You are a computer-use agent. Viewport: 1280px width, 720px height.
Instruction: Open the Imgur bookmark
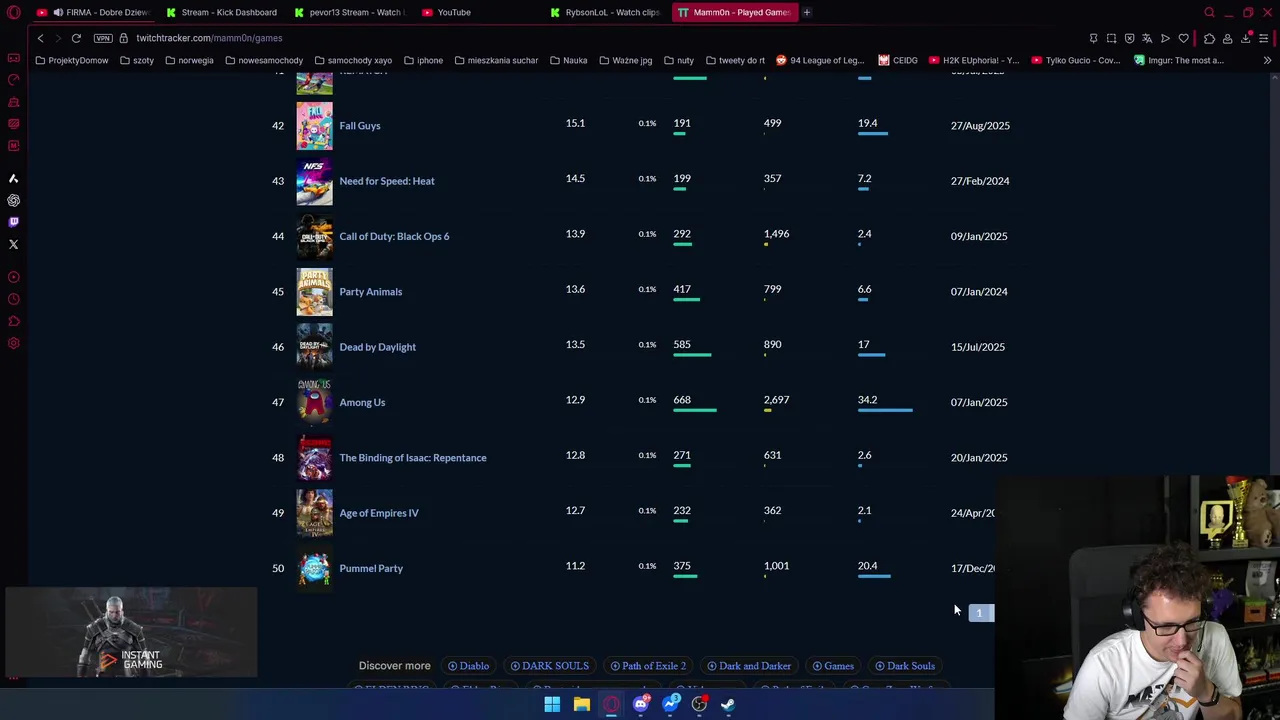click(x=1181, y=60)
